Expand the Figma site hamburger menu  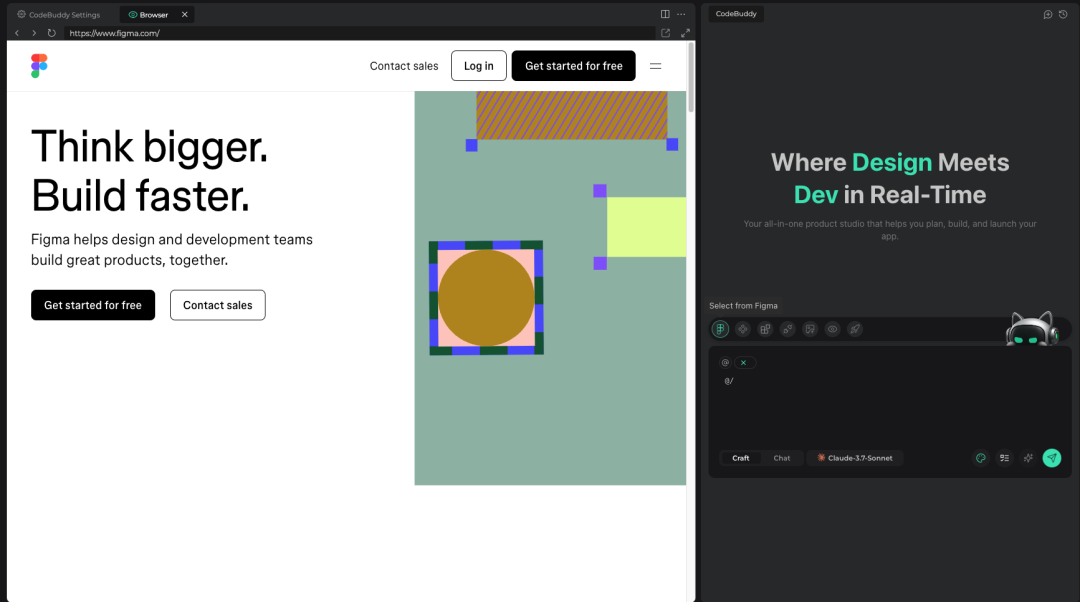[656, 66]
